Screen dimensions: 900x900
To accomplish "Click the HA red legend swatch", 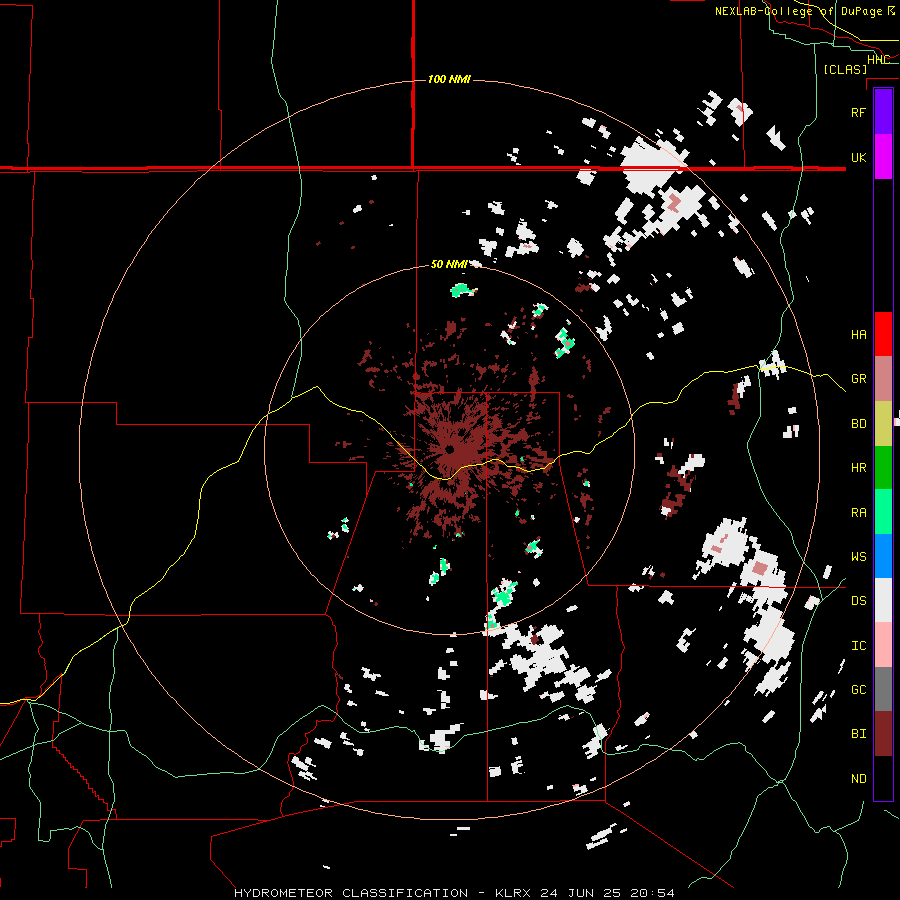I will click(x=883, y=334).
